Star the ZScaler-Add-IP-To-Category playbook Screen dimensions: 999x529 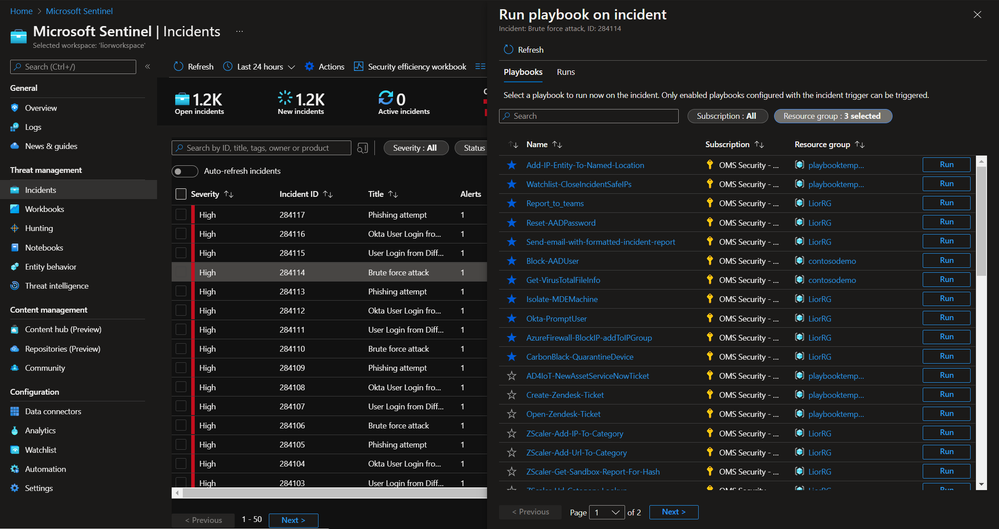(511, 433)
